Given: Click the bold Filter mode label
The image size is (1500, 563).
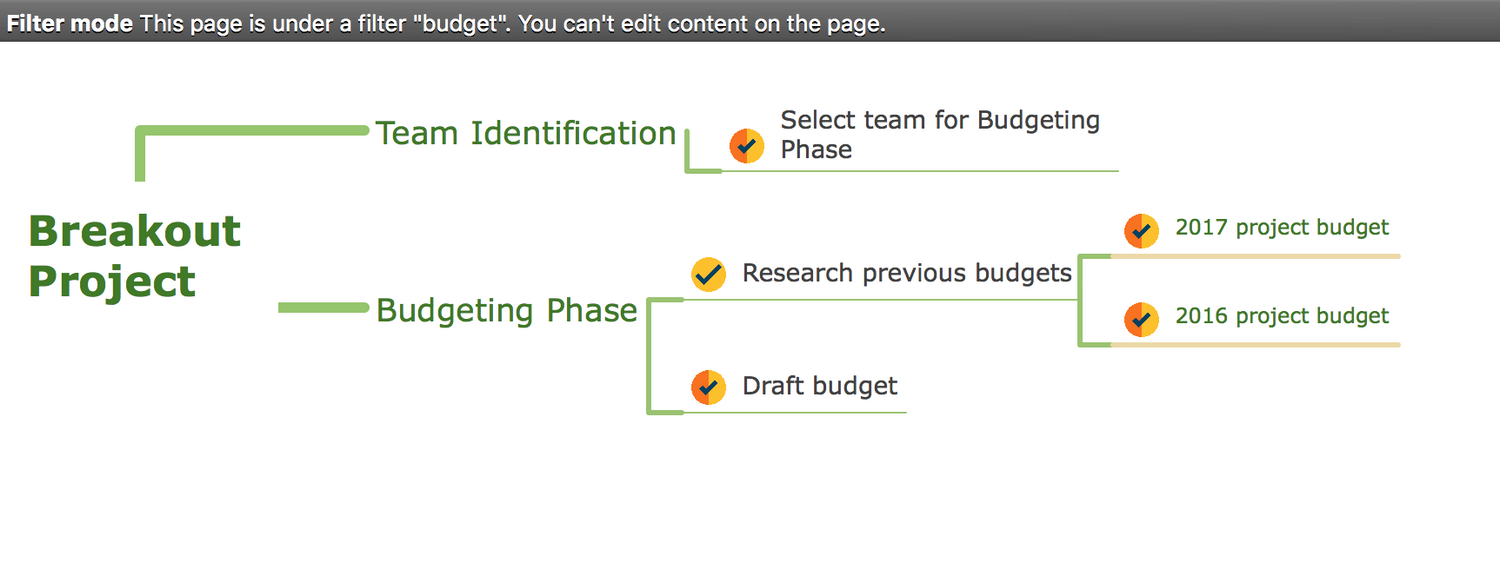Looking at the screenshot, I should pyautogui.click(x=70, y=24).
